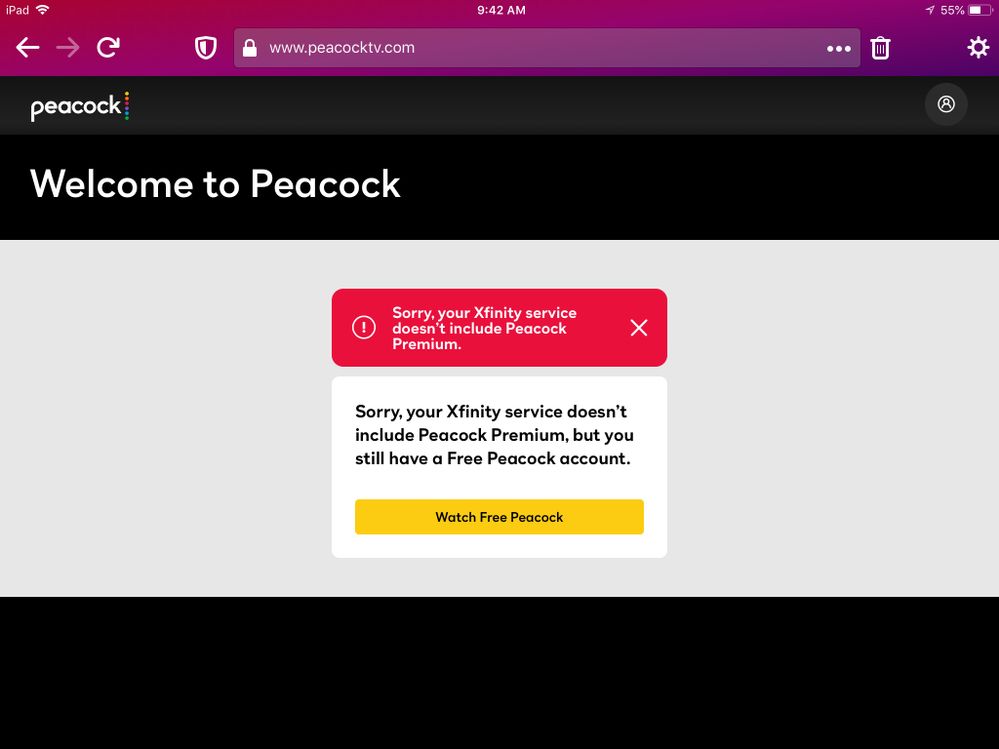999x749 pixels.
Task: Click the forward navigation arrow
Action: point(68,47)
